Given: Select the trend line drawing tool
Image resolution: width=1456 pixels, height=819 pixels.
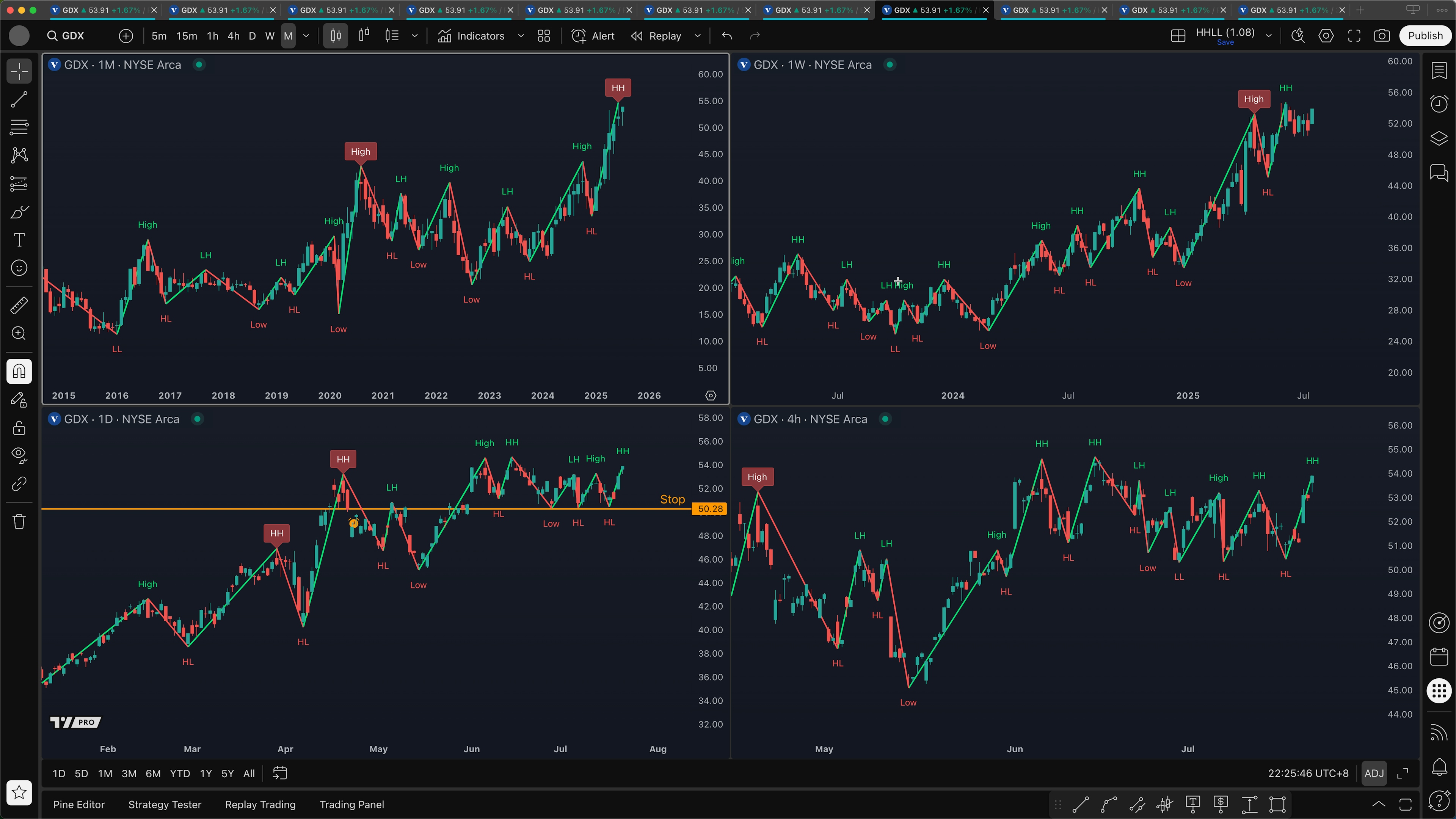Looking at the screenshot, I should [x=19, y=99].
